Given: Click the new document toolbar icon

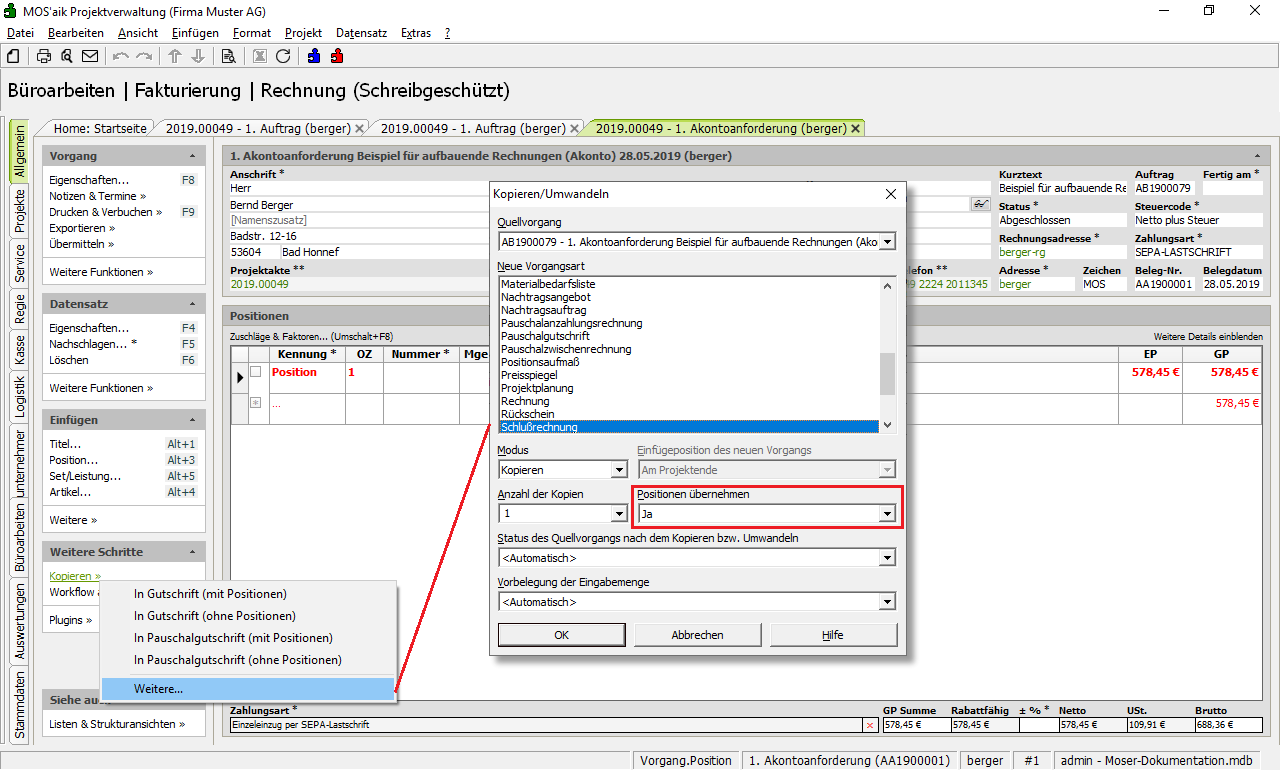Looking at the screenshot, I should (x=13, y=56).
